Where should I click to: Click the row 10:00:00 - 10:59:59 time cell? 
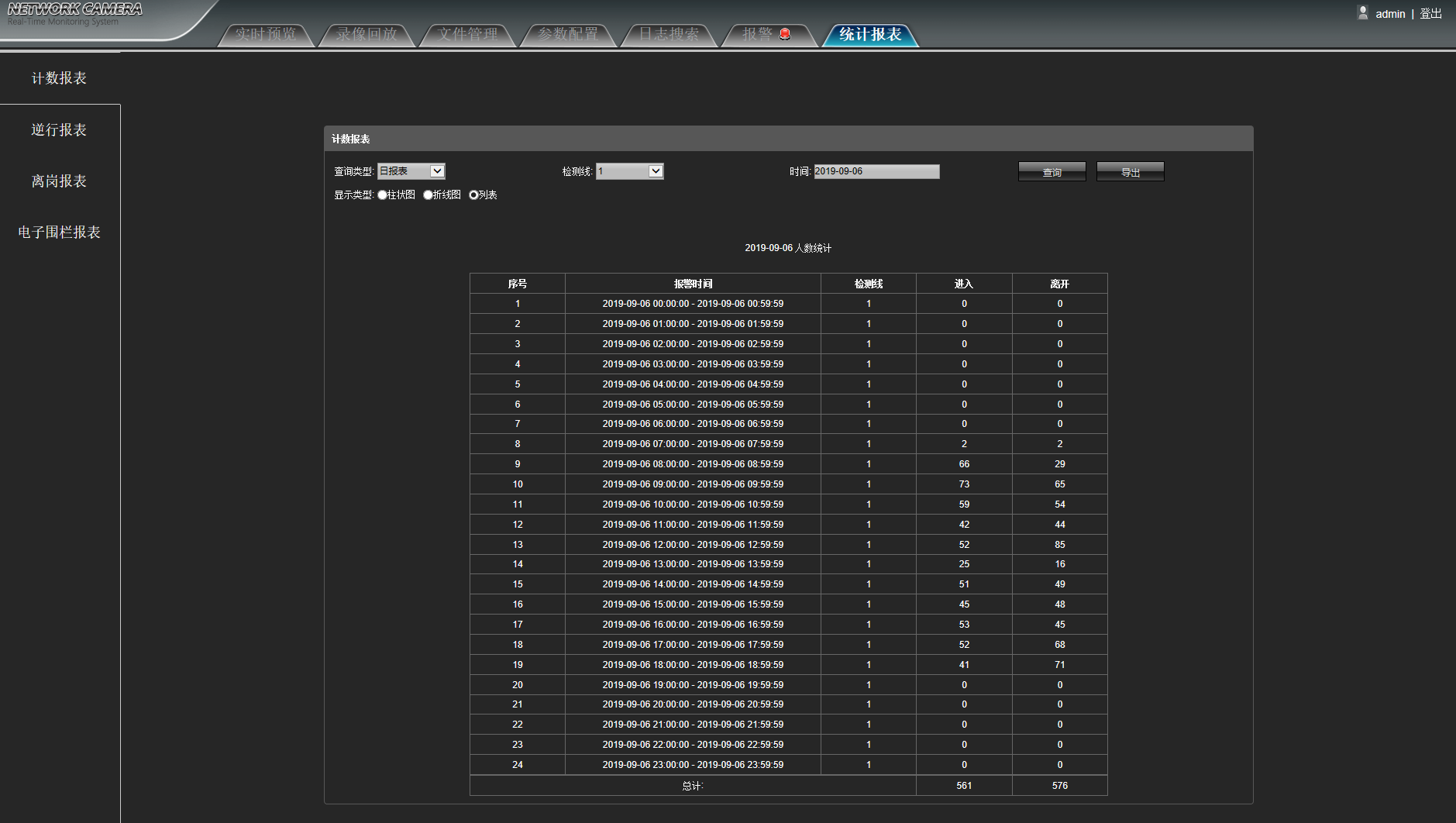(x=693, y=504)
